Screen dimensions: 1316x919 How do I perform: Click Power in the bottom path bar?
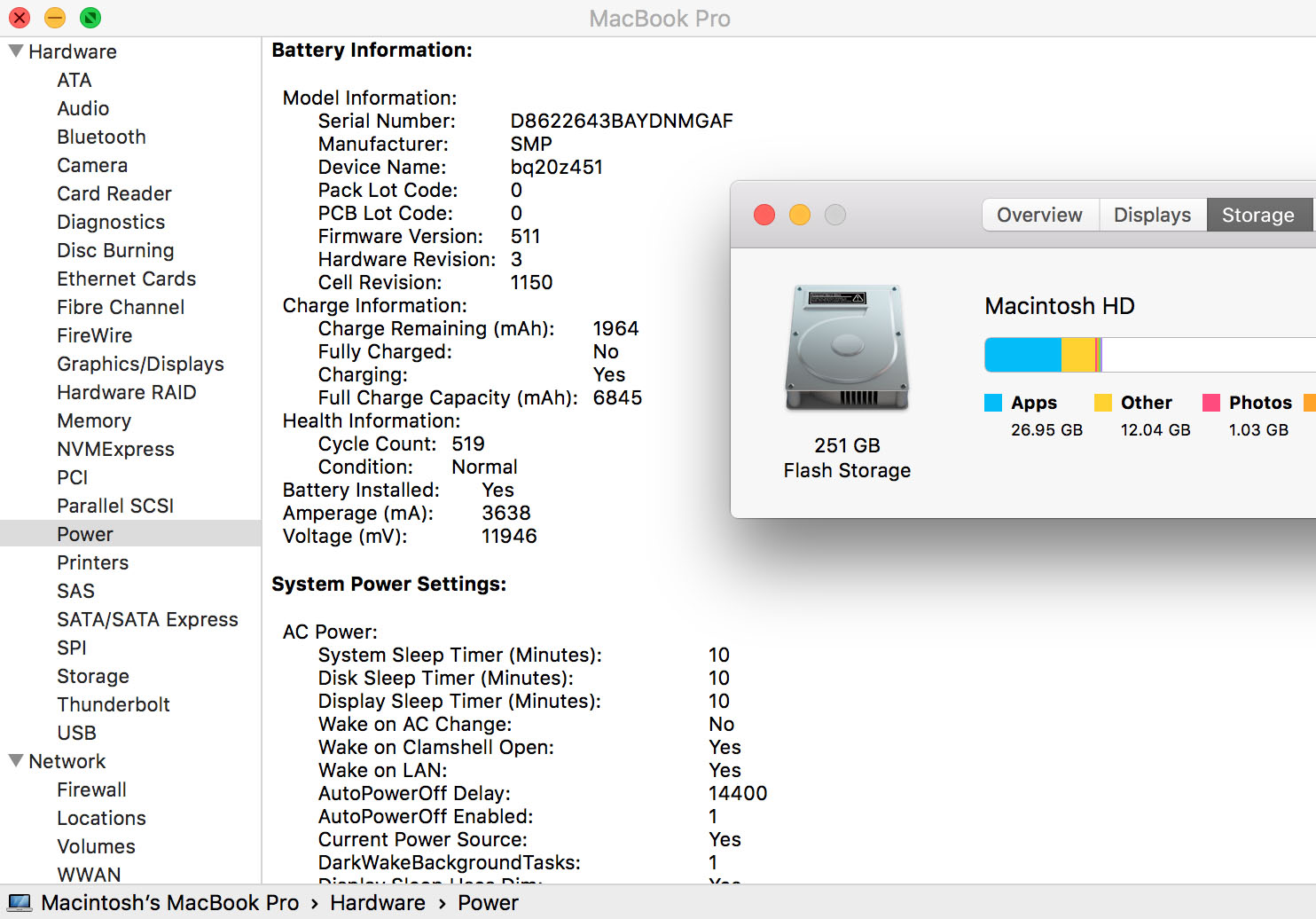tap(488, 903)
